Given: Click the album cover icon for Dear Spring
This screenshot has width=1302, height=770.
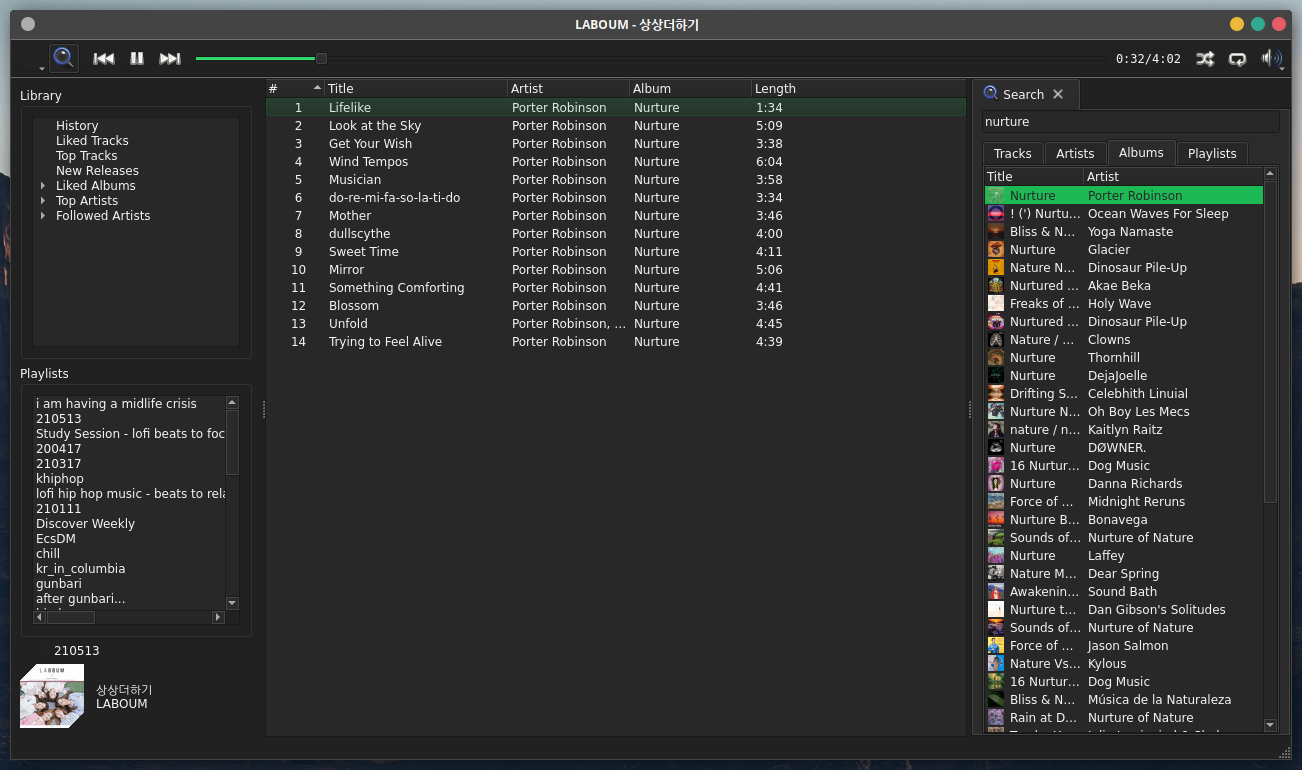Looking at the screenshot, I should 995,574.
